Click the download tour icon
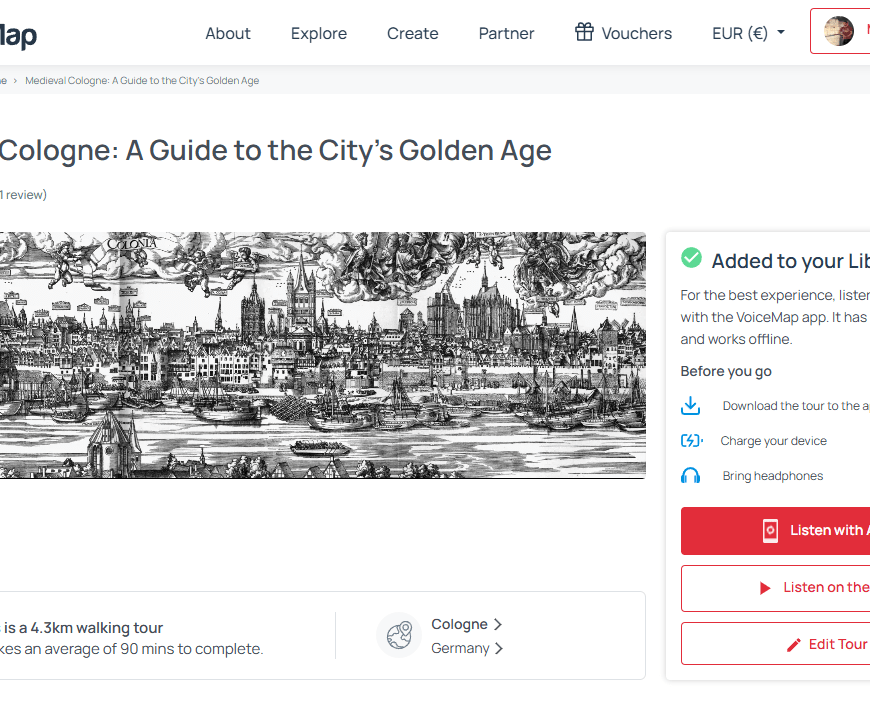This screenshot has height=703, width=870. [690, 406]
